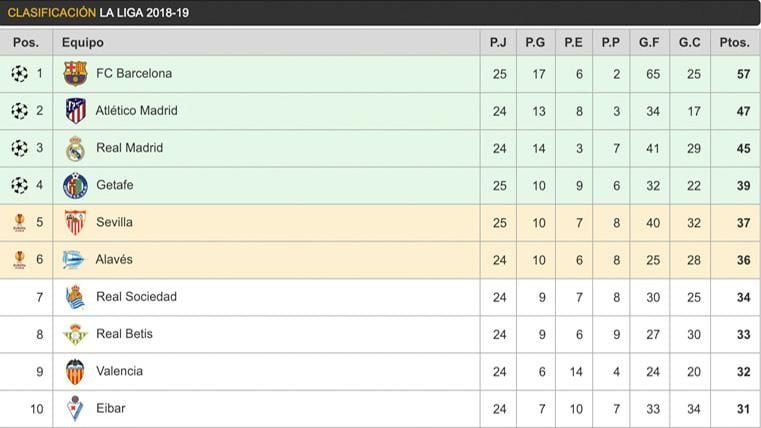
Task: Select the Valencia team row name
Action: tap(119, 371)
